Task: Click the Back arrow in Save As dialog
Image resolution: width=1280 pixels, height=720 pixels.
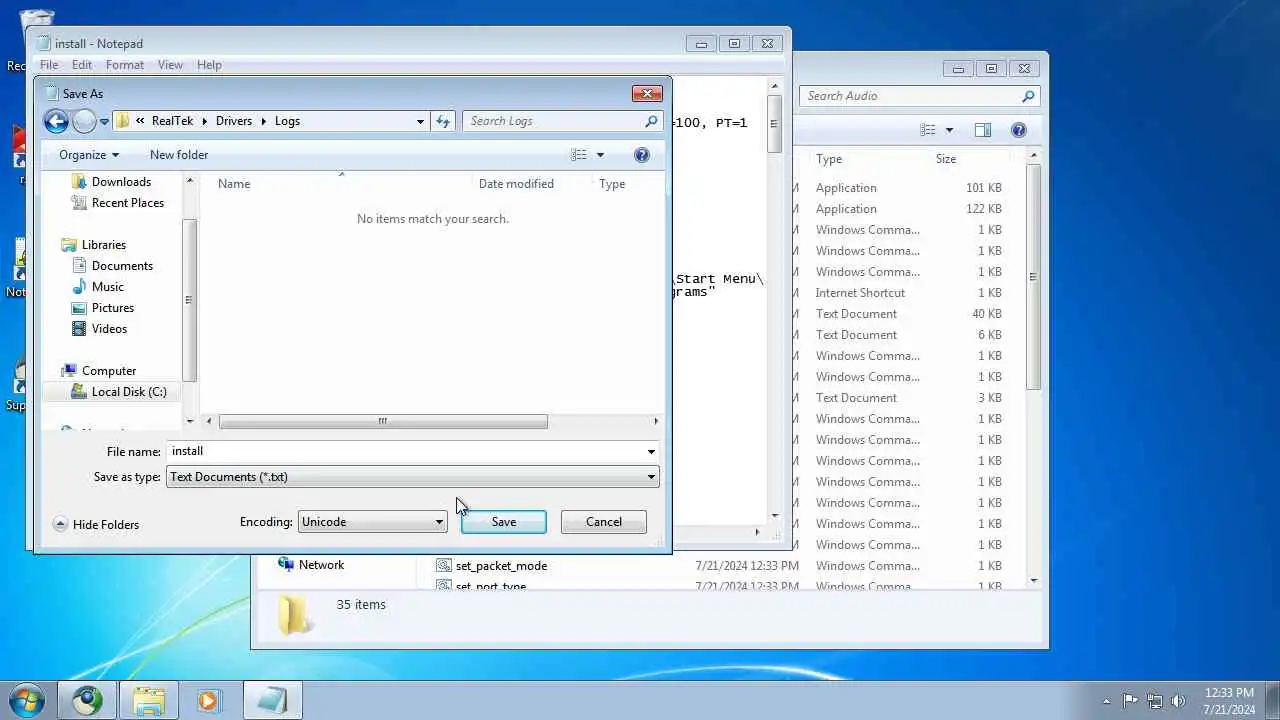Action: (56, 121)
